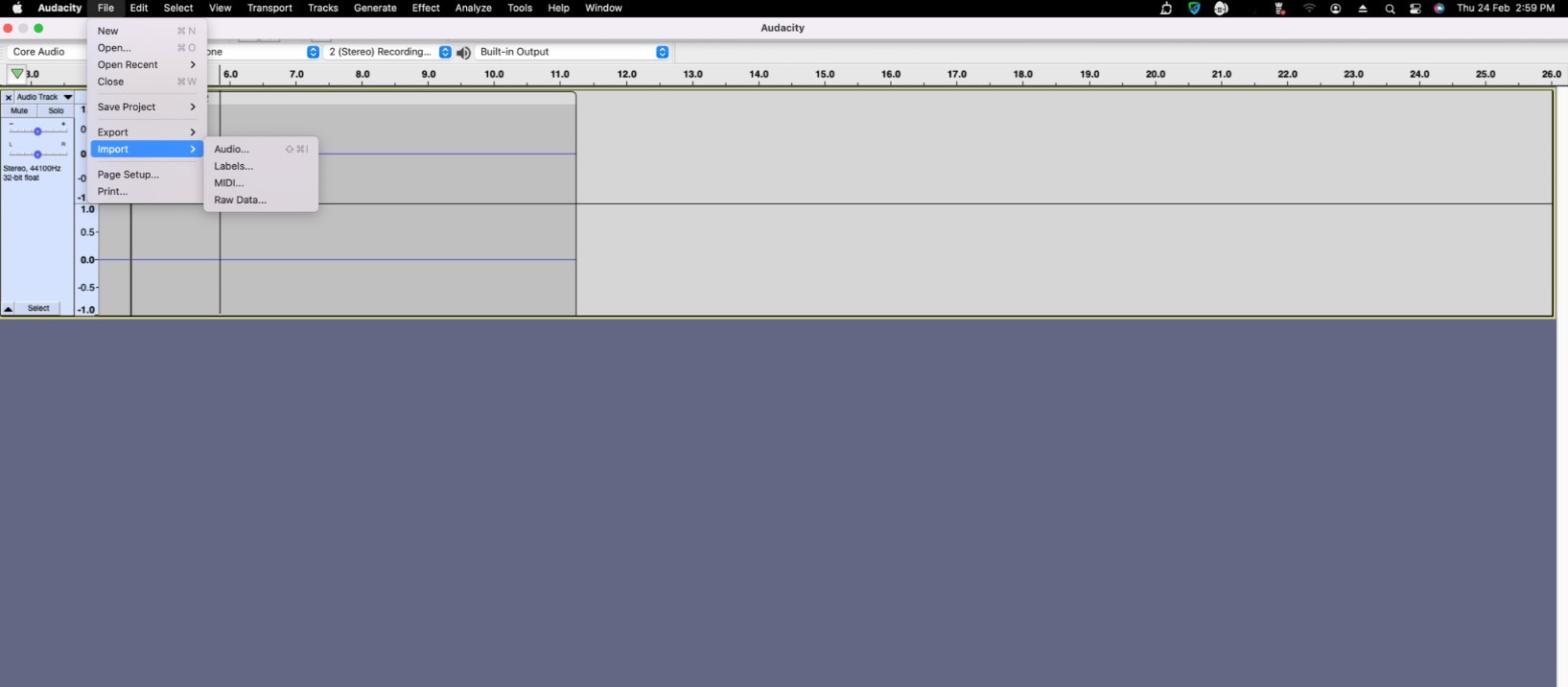Open the Audio Track name dropdown menu
This screenshot has height=687, width=1568.
click(x=44, y=97)
